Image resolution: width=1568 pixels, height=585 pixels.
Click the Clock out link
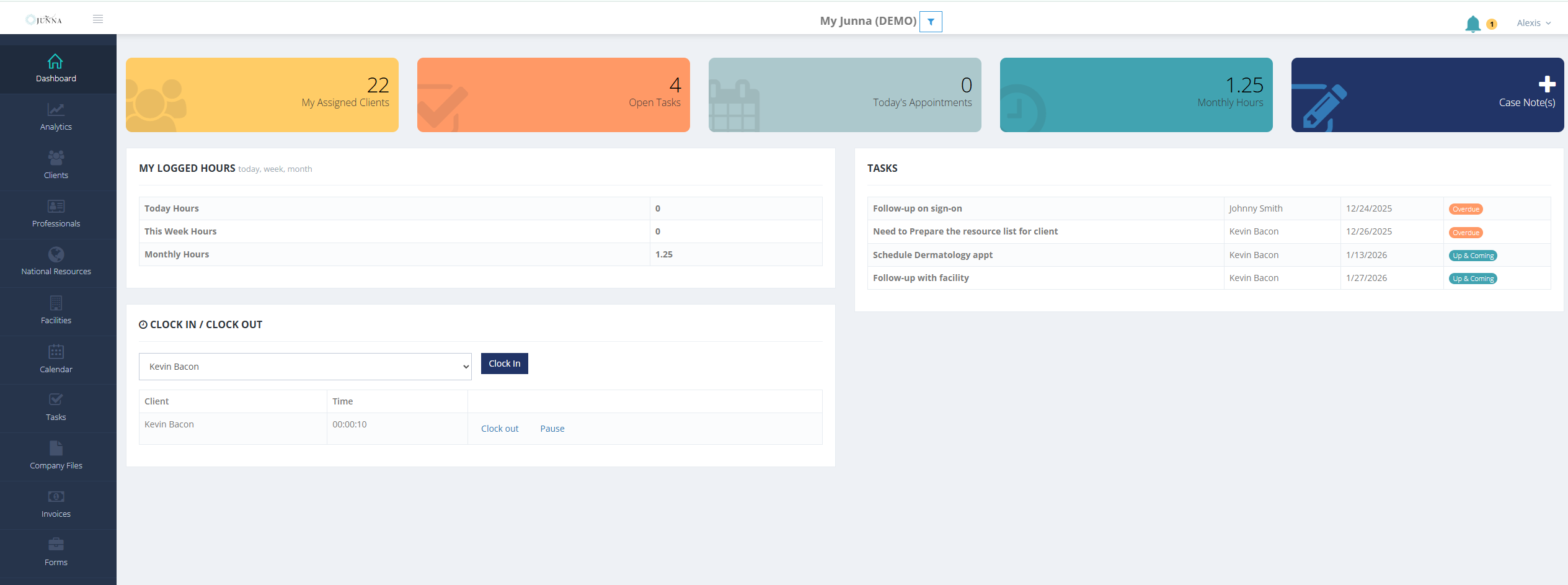pyautogui.click(x=500, y=429)
